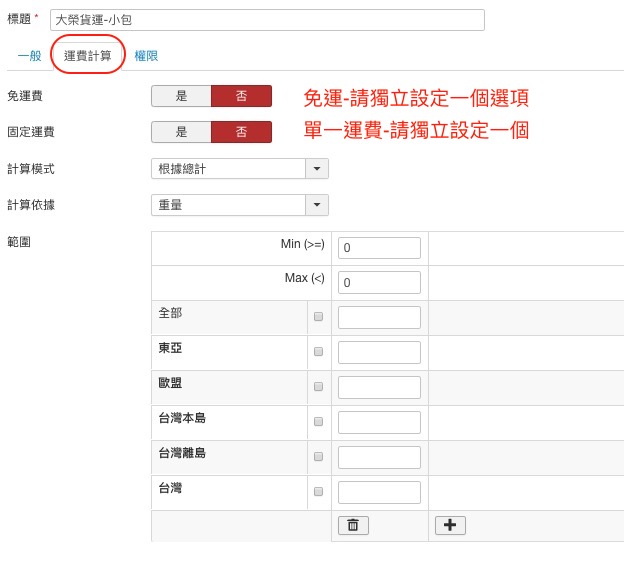Set 免運費 toggle to 否
Image resolution: width=624 pixels, height=562 pixels.
241,96
